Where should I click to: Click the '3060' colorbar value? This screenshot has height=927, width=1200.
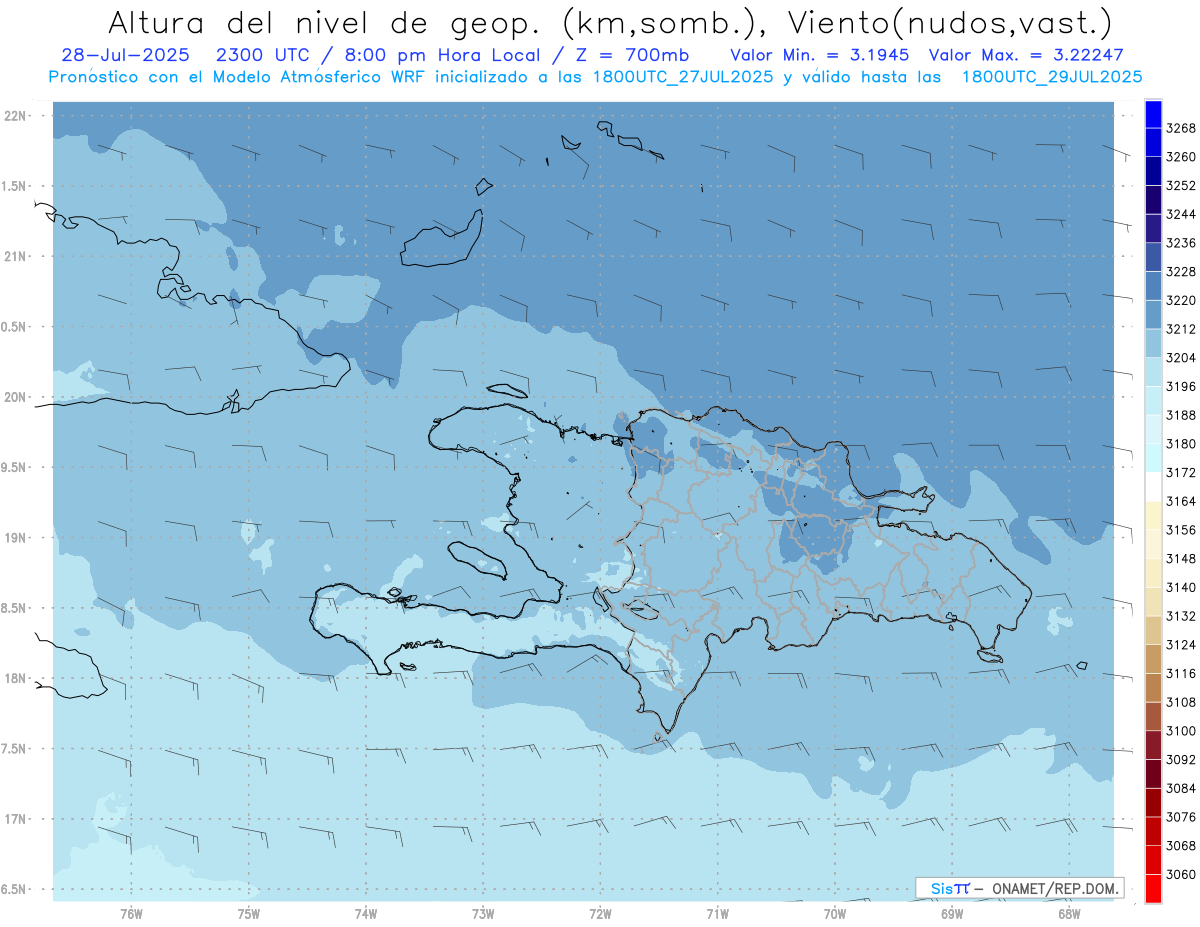coord(1180,874)
